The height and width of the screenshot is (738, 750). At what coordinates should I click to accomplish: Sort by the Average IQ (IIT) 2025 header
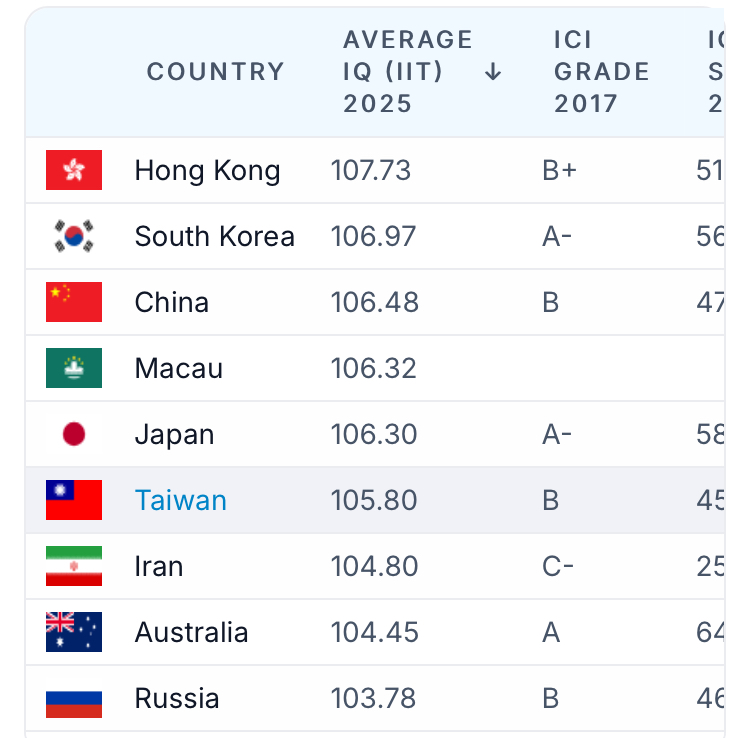(x=408, y=72)
